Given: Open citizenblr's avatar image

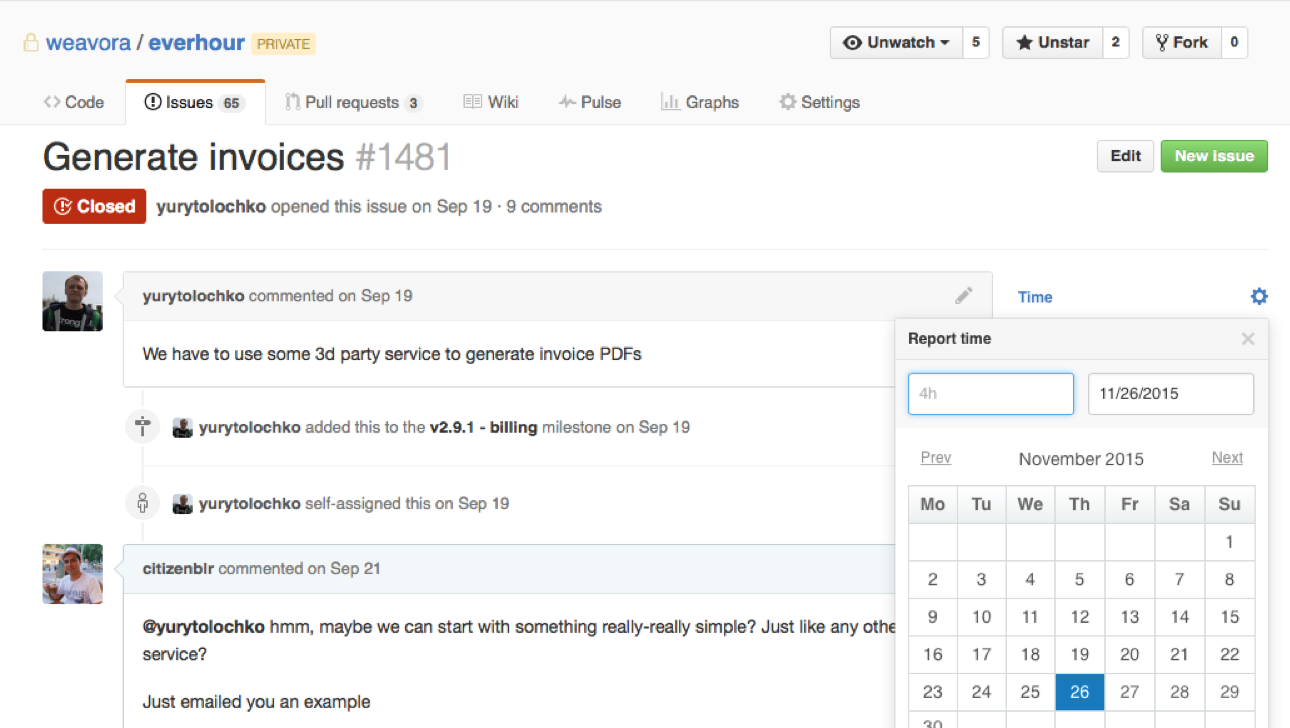Looking at the screenshot, I should [72, 574].
